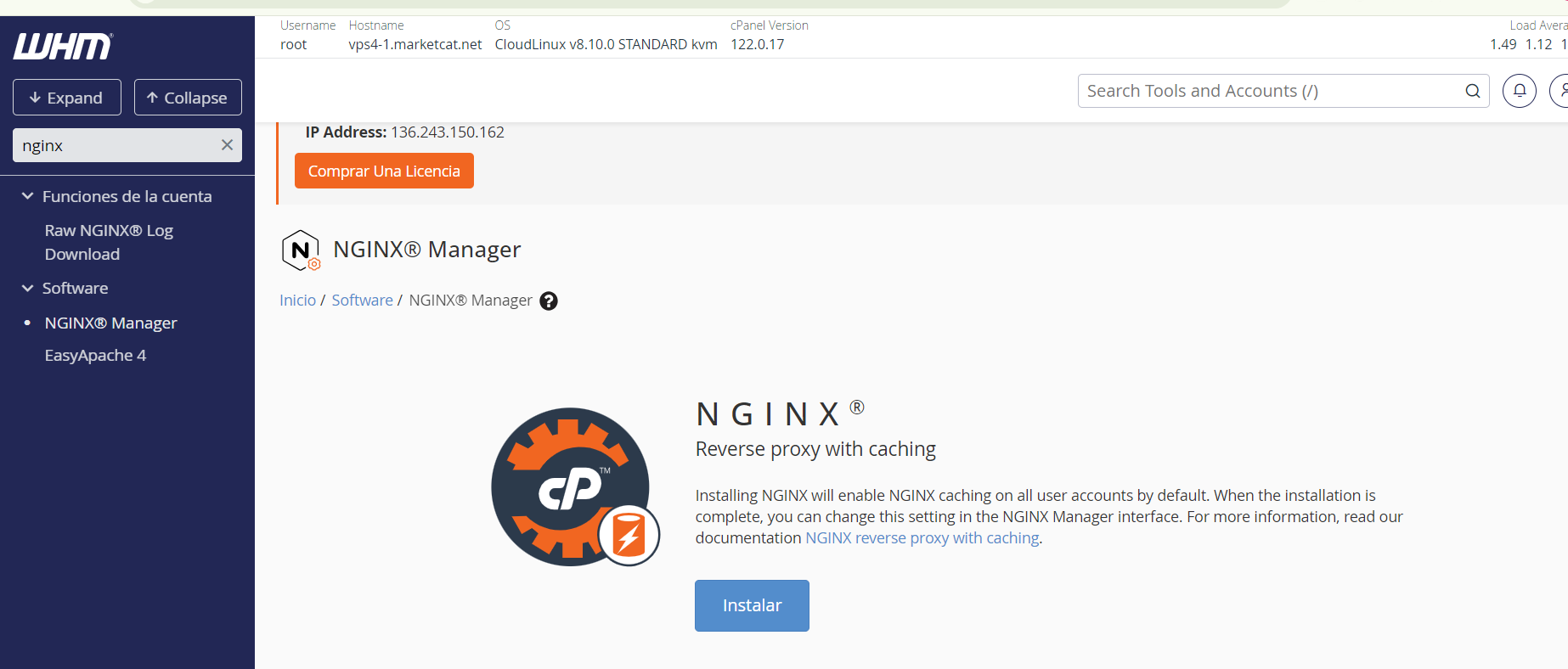Open the notifications bell
The image size is (1568, 669).
point(1520,91)
